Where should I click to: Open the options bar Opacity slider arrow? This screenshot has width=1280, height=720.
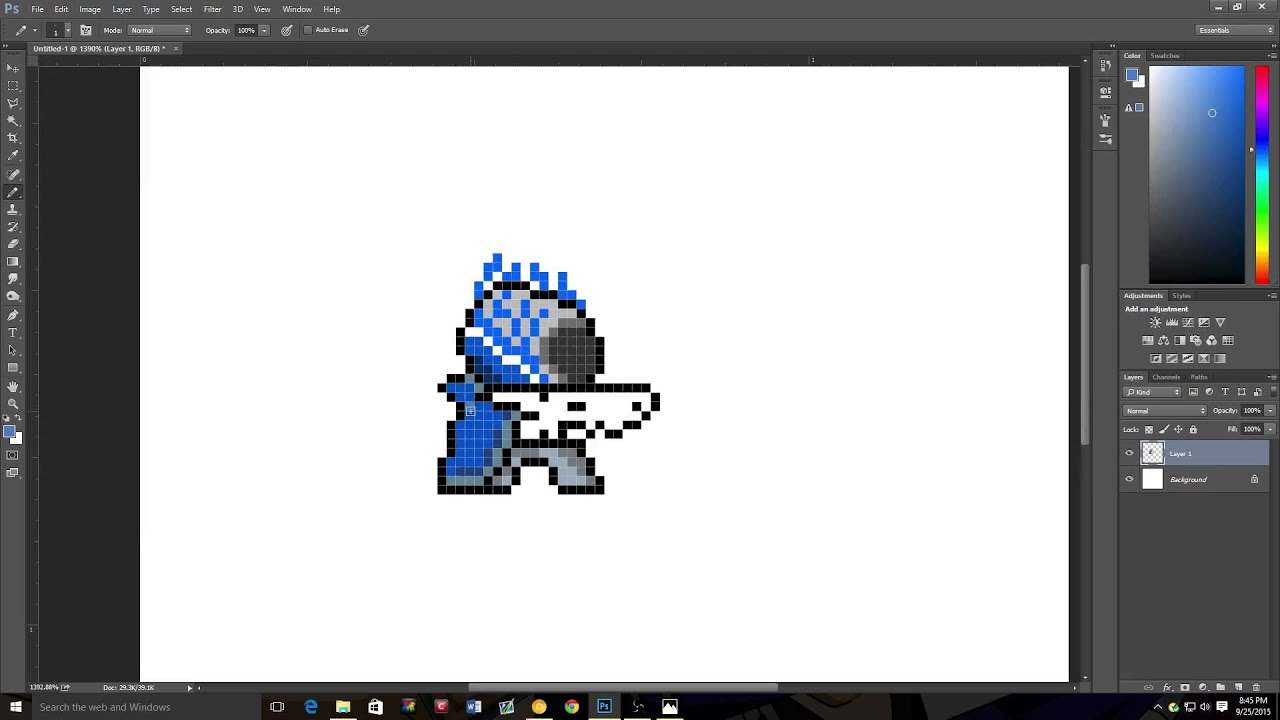[264, 30]
